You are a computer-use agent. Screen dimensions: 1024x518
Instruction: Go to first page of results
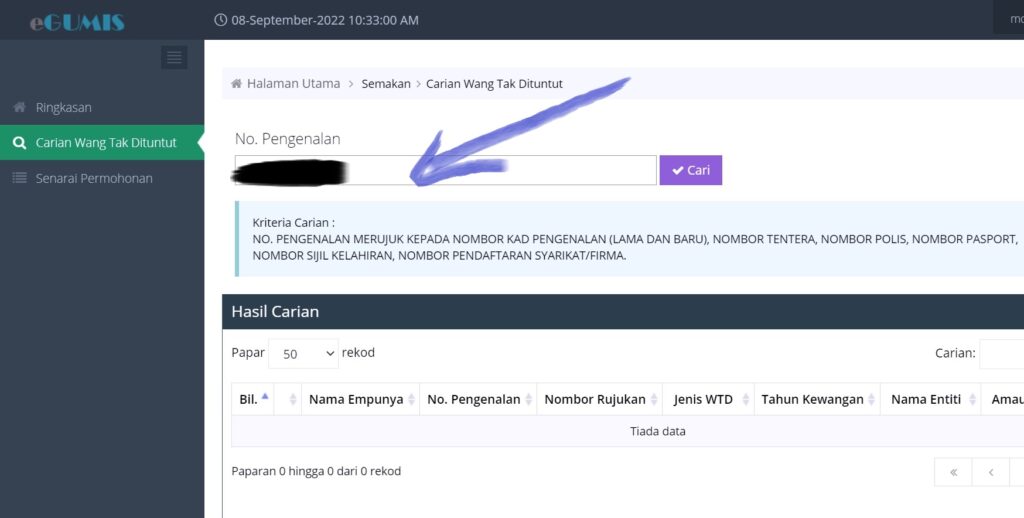pos(953,472)
